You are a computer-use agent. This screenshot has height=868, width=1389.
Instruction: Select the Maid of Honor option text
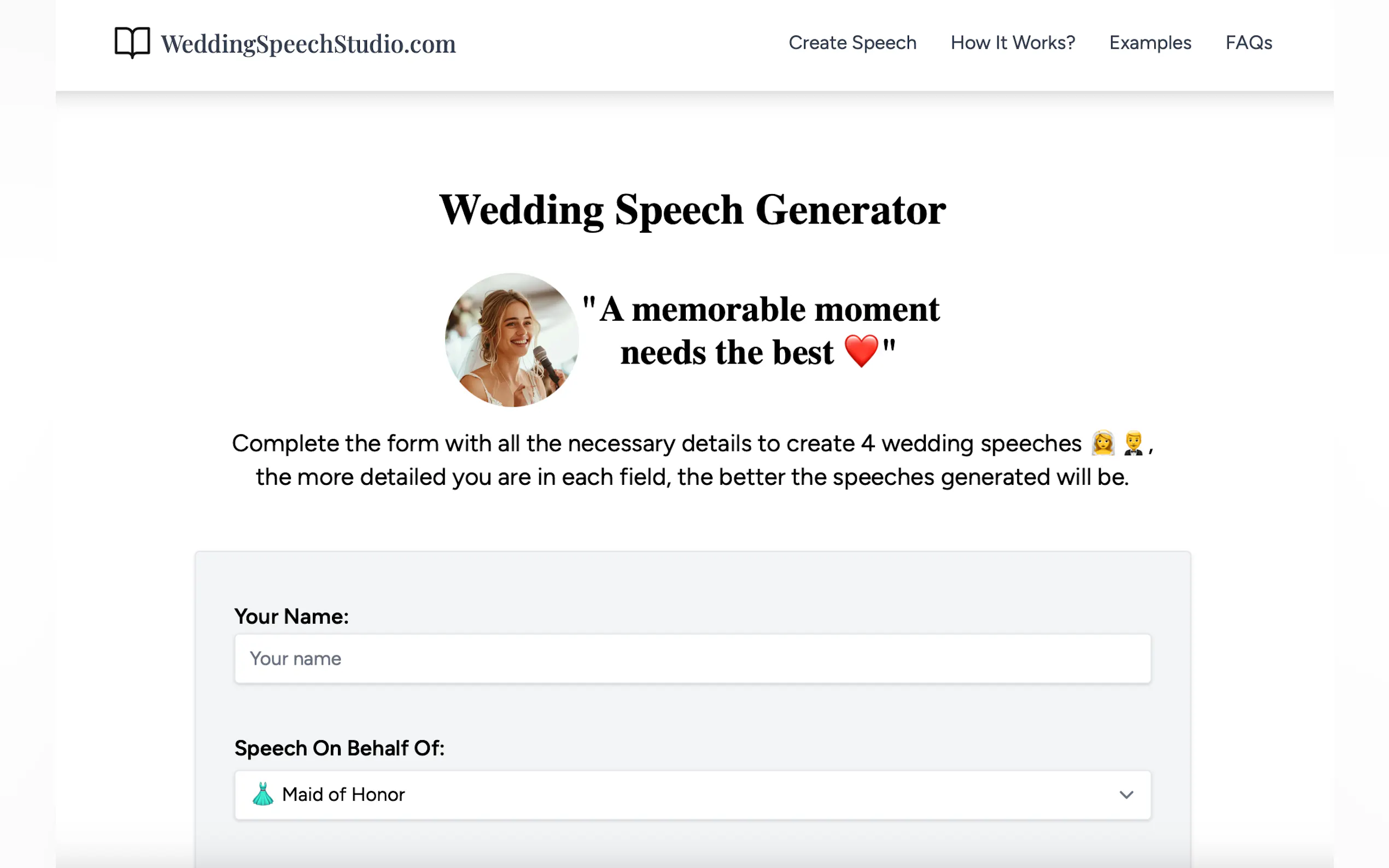(x=343, y=795)
